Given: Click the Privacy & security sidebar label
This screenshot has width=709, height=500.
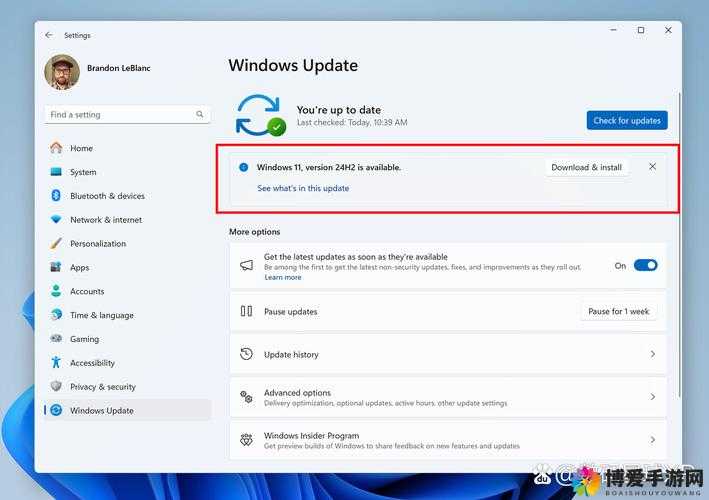Looking at the screenshot, I should [103, 387].
